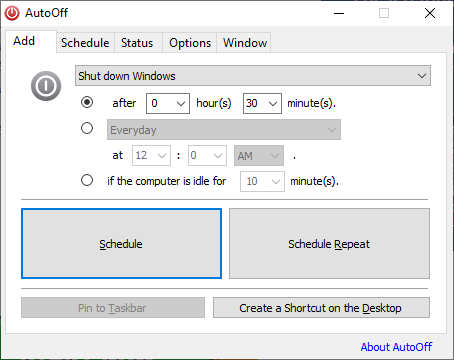Click Create a Shortcut on the Desktop
This screenshot has height=360, width=454.
pos(321,308)
